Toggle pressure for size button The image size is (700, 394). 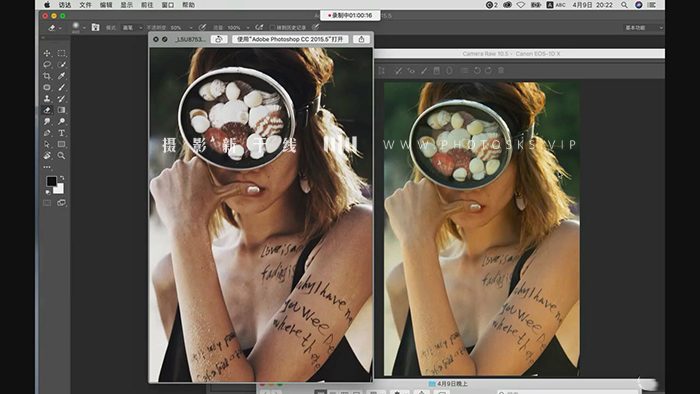(316, 28)
